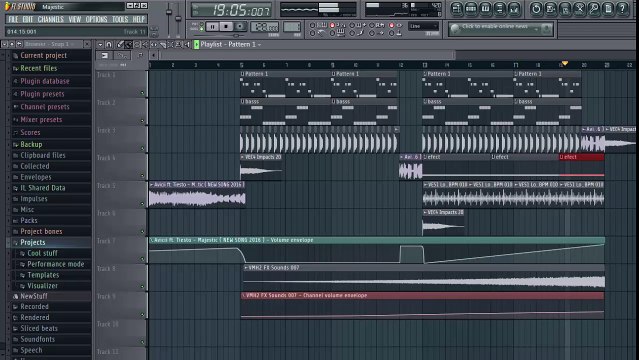Open the VEC4 Impacts 20 clip menu on Track 4

243,157
